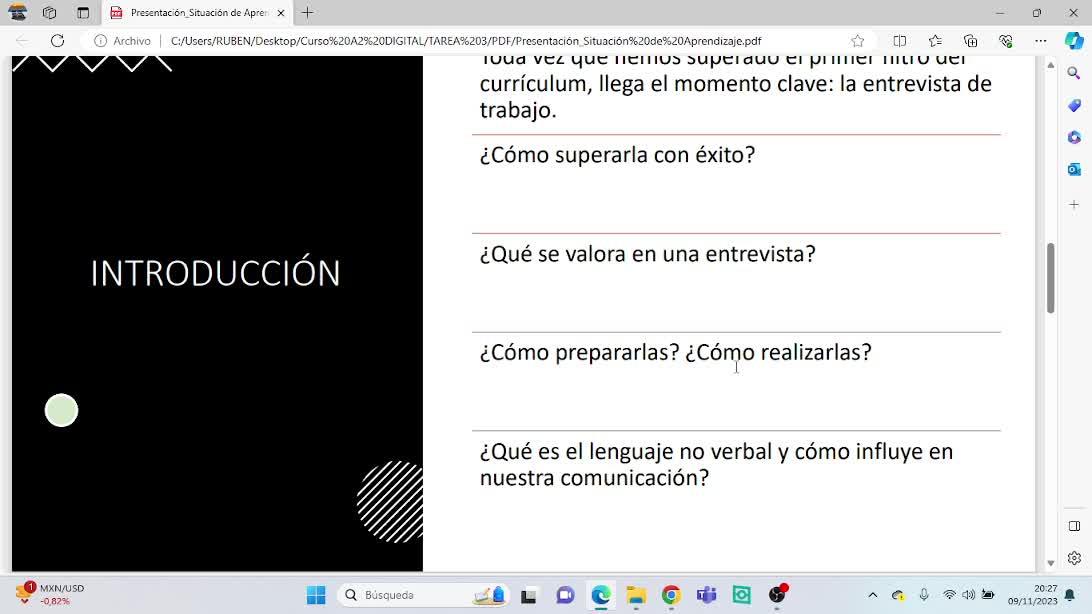Open Google Chrome from taskbar
The height and width of the screenshot is (614, 1092).
pyautogui.click(x=671, y=595)
